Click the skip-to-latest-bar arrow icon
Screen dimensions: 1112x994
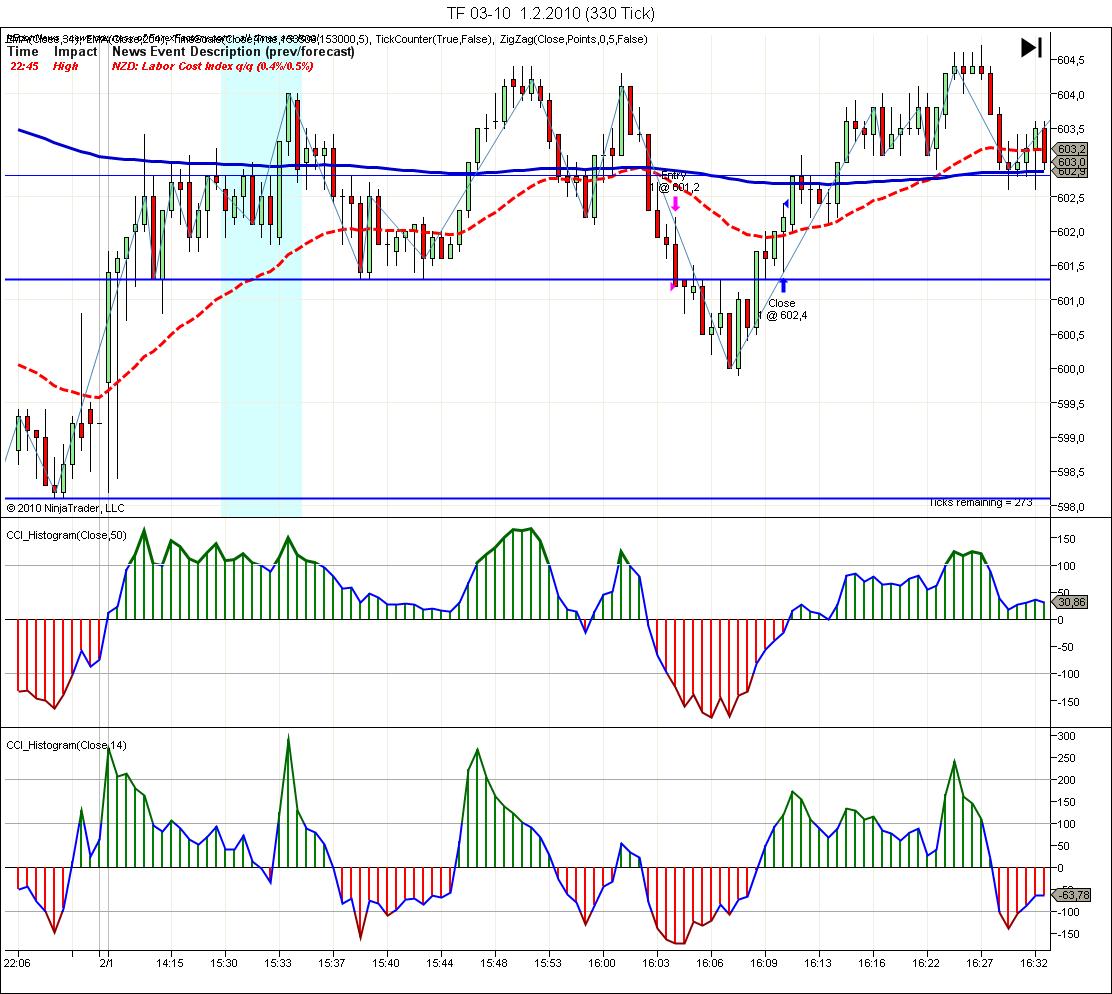1031,47
